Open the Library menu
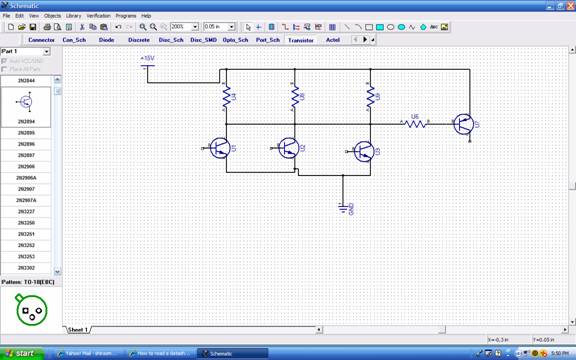This screenshot has height=360, width=576. (x=73, y=16)
